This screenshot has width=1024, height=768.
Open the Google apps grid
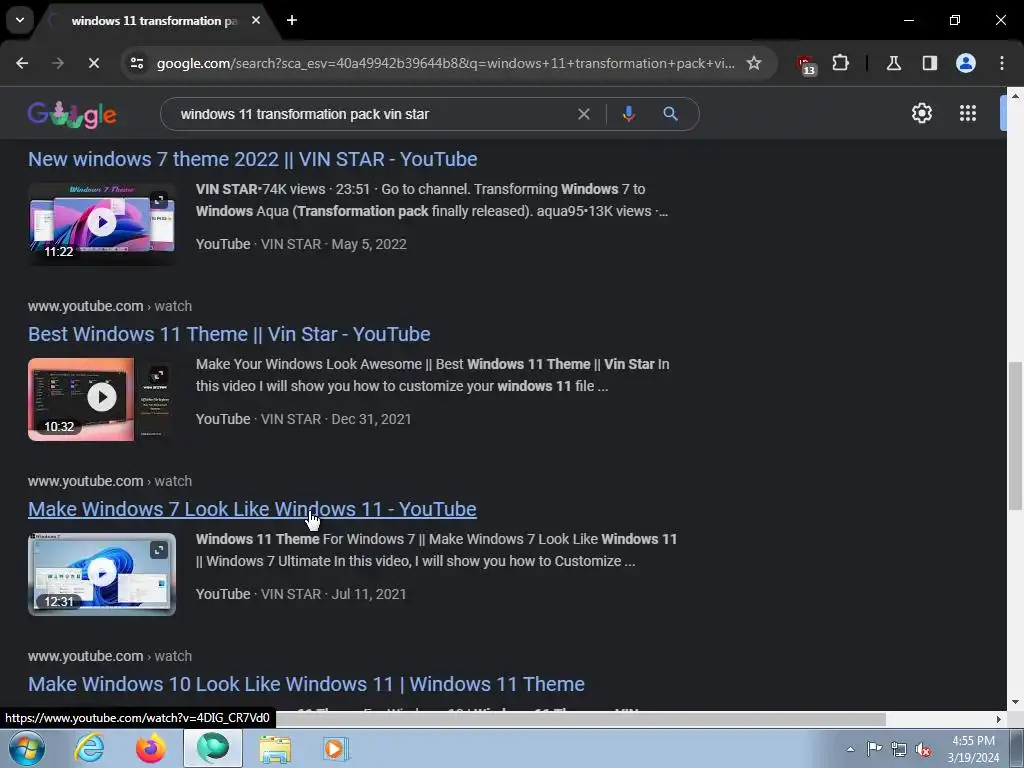(968, 114)
